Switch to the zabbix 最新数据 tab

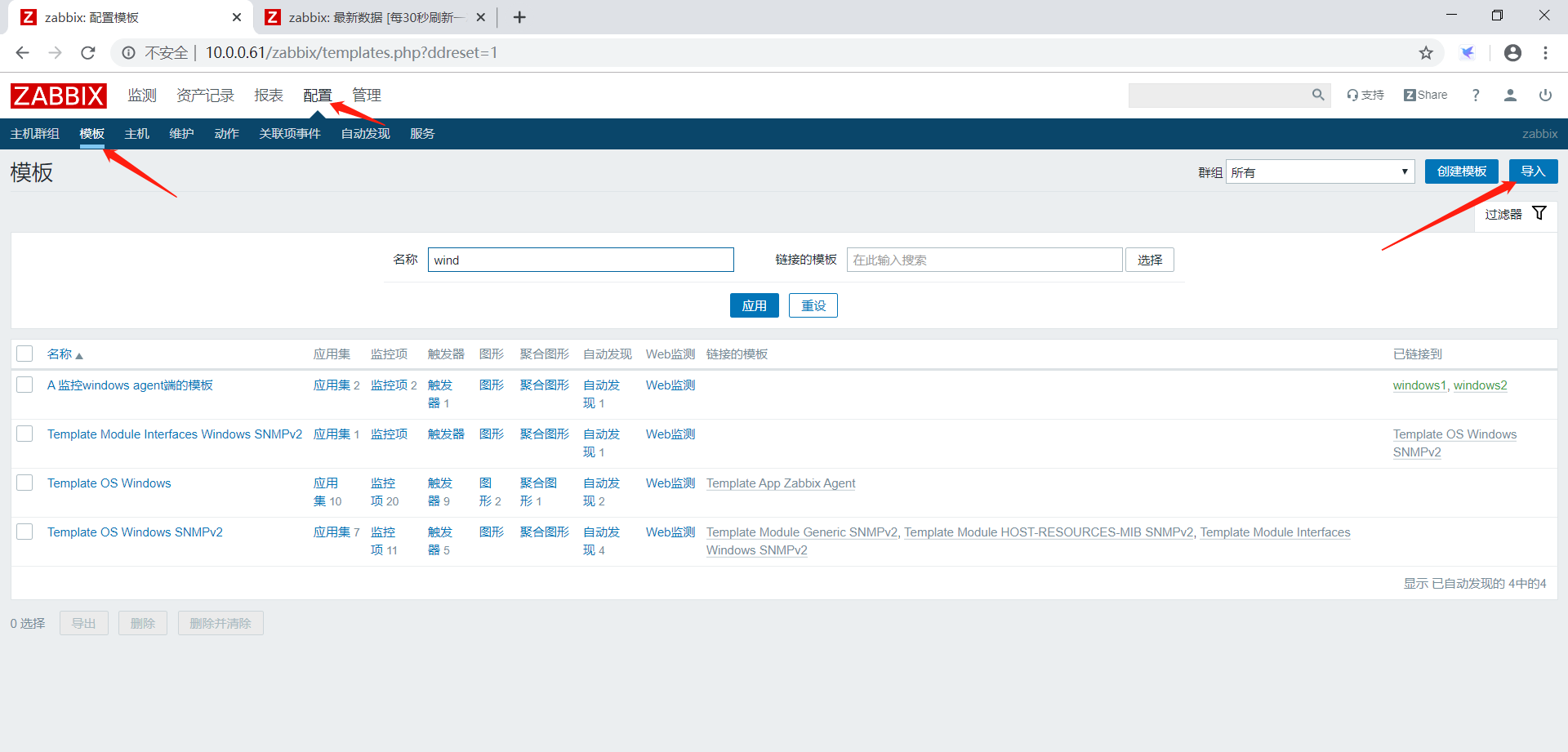376,17
